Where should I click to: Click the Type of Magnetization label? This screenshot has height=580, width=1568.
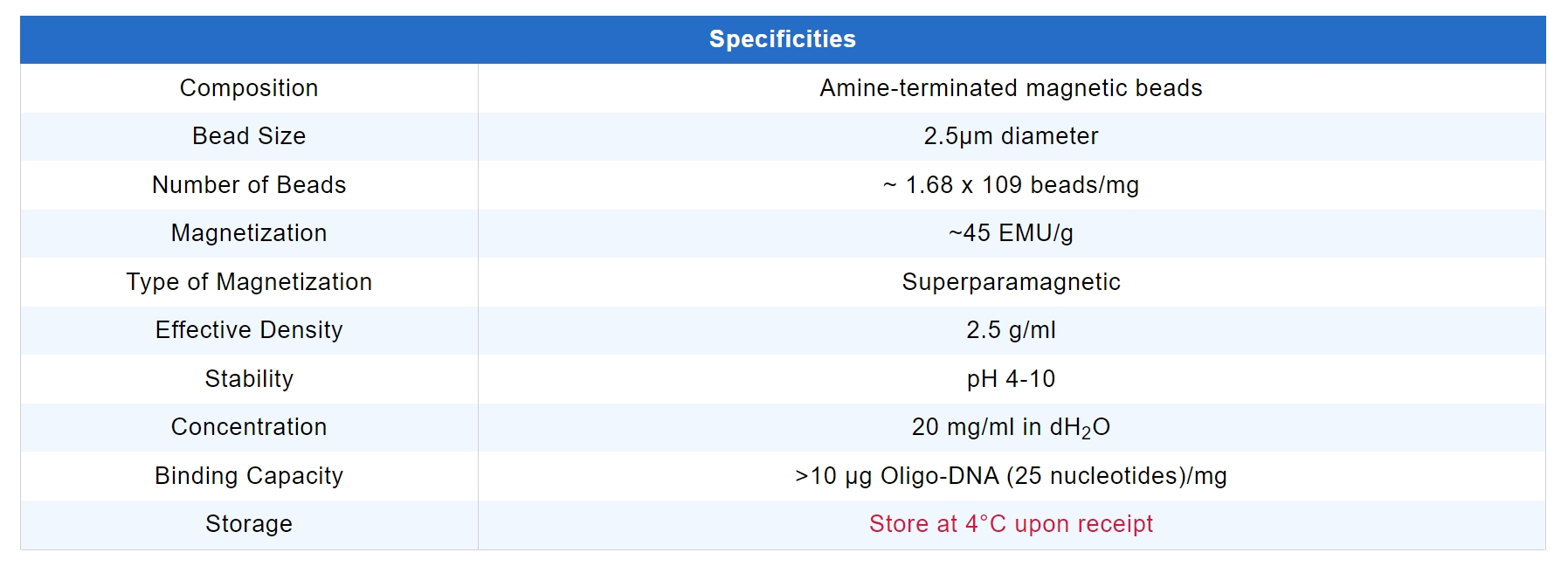[x=249, y=282]
